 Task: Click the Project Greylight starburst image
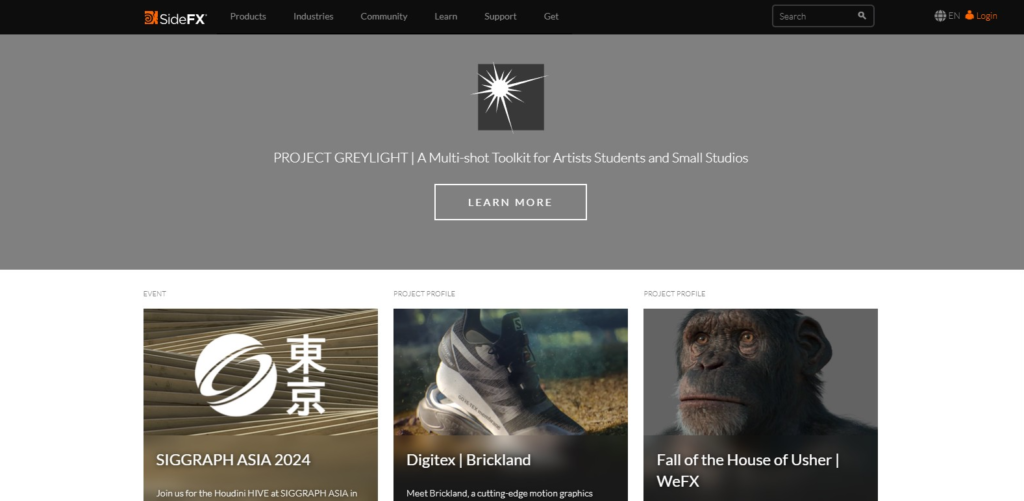click(511, 97)
